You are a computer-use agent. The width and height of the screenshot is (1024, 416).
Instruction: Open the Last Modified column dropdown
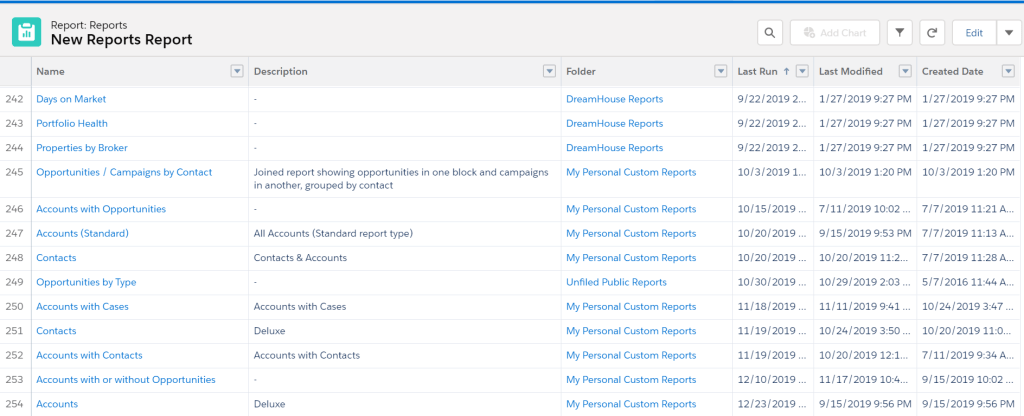point(905,71)
